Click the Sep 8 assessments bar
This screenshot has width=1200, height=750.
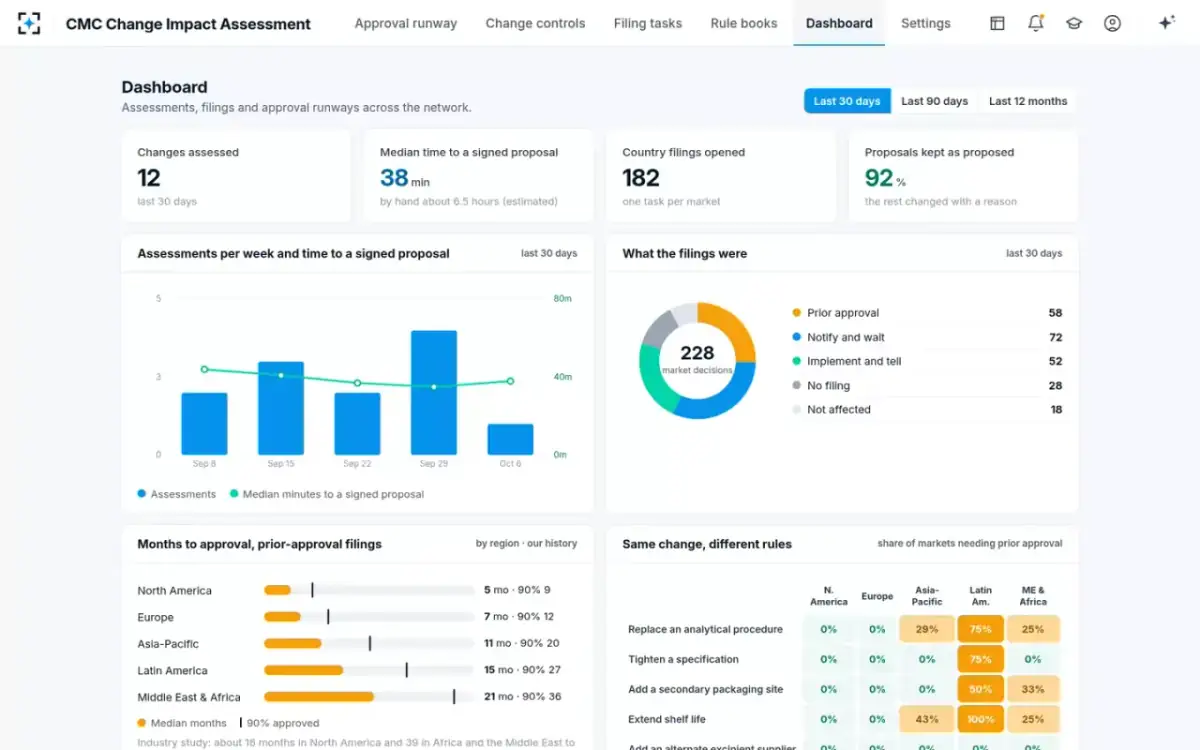[204, 424]
